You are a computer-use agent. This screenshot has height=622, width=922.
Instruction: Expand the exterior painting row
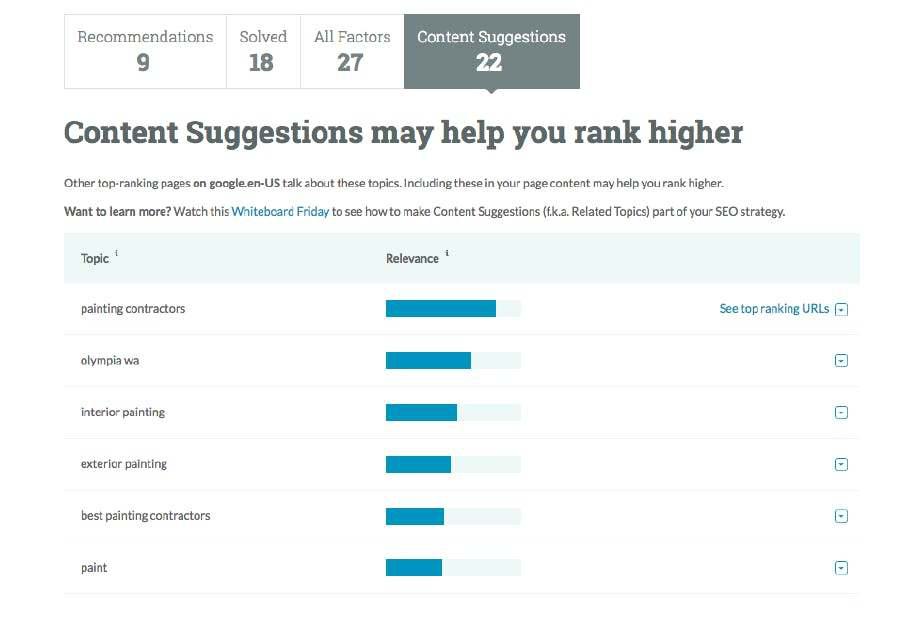[841, 464]
